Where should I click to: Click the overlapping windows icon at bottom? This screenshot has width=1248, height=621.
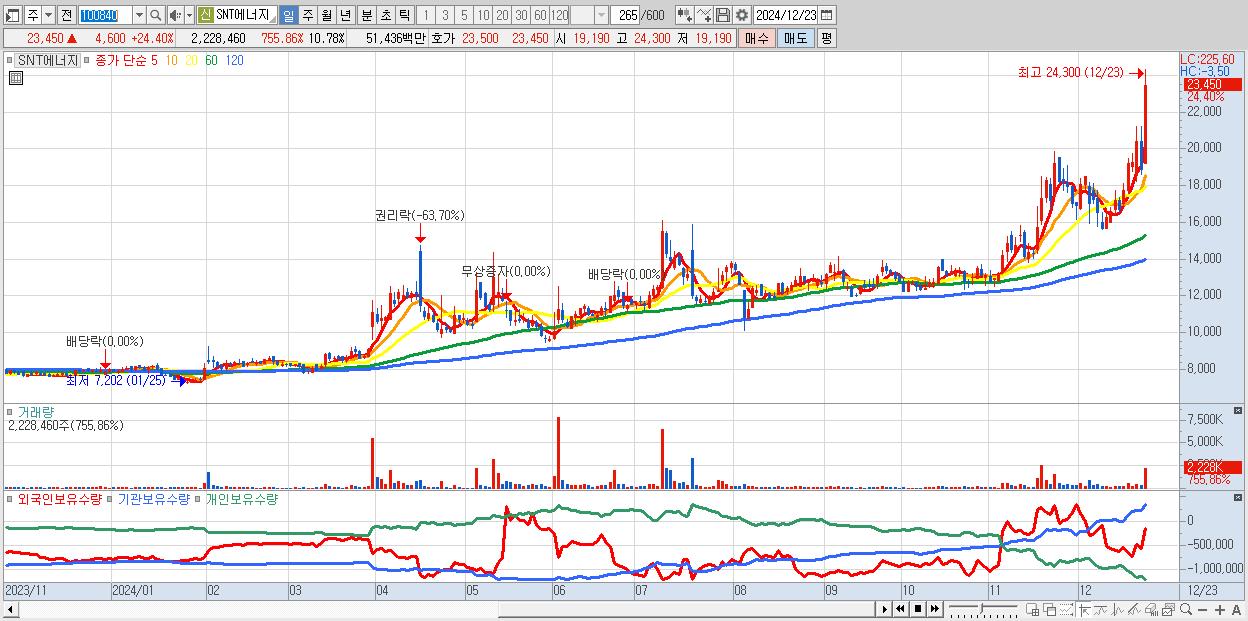tap(1050, 610)
